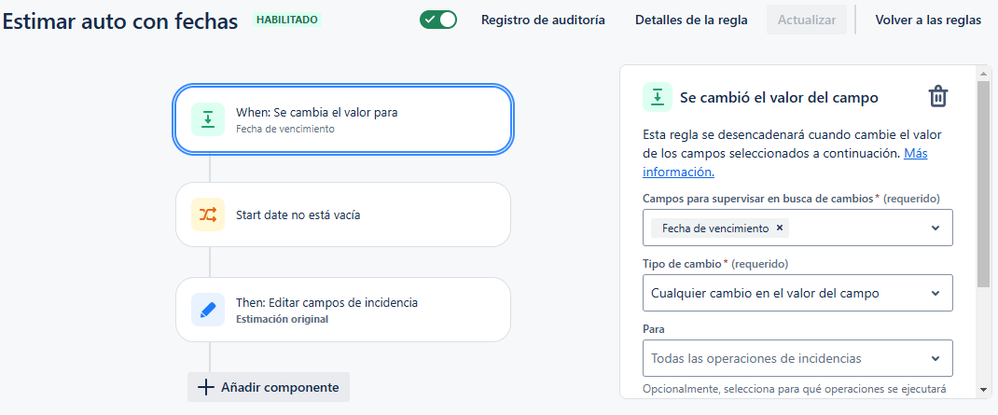This screenshot has width=998, height=415.
Task: Click the Actualizar button
Action: 806,20
